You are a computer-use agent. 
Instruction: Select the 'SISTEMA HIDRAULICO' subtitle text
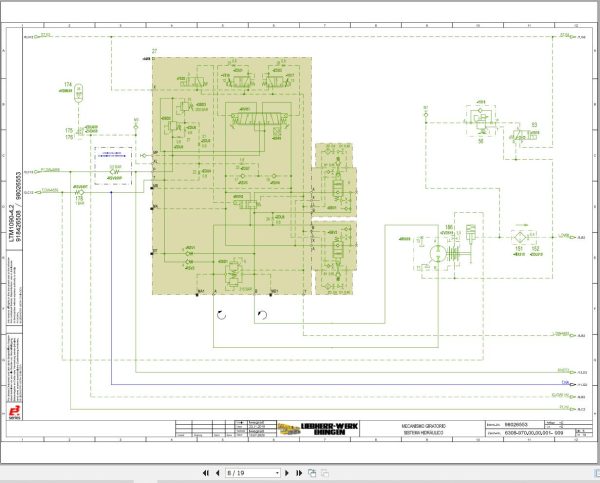[x=424, y=432]
